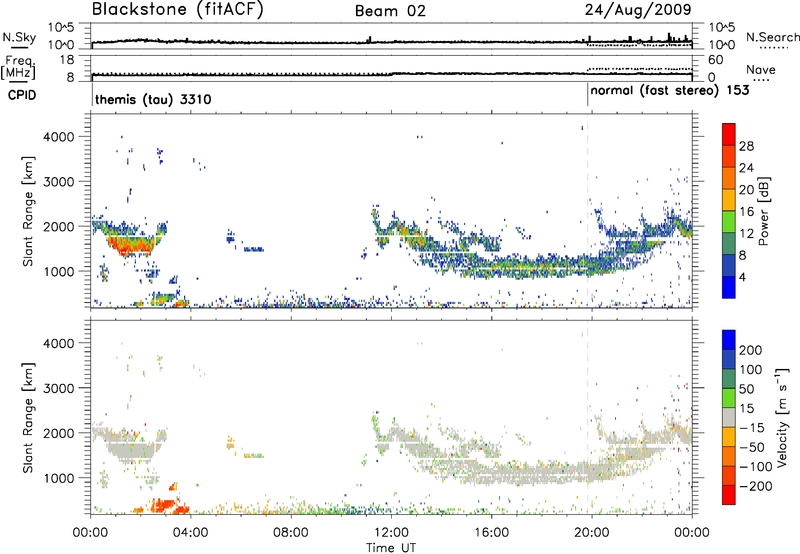The height and width of the screenshot is (554, 800).
Task: Click the '04:00' time axis label
Action: coord(190,533)
